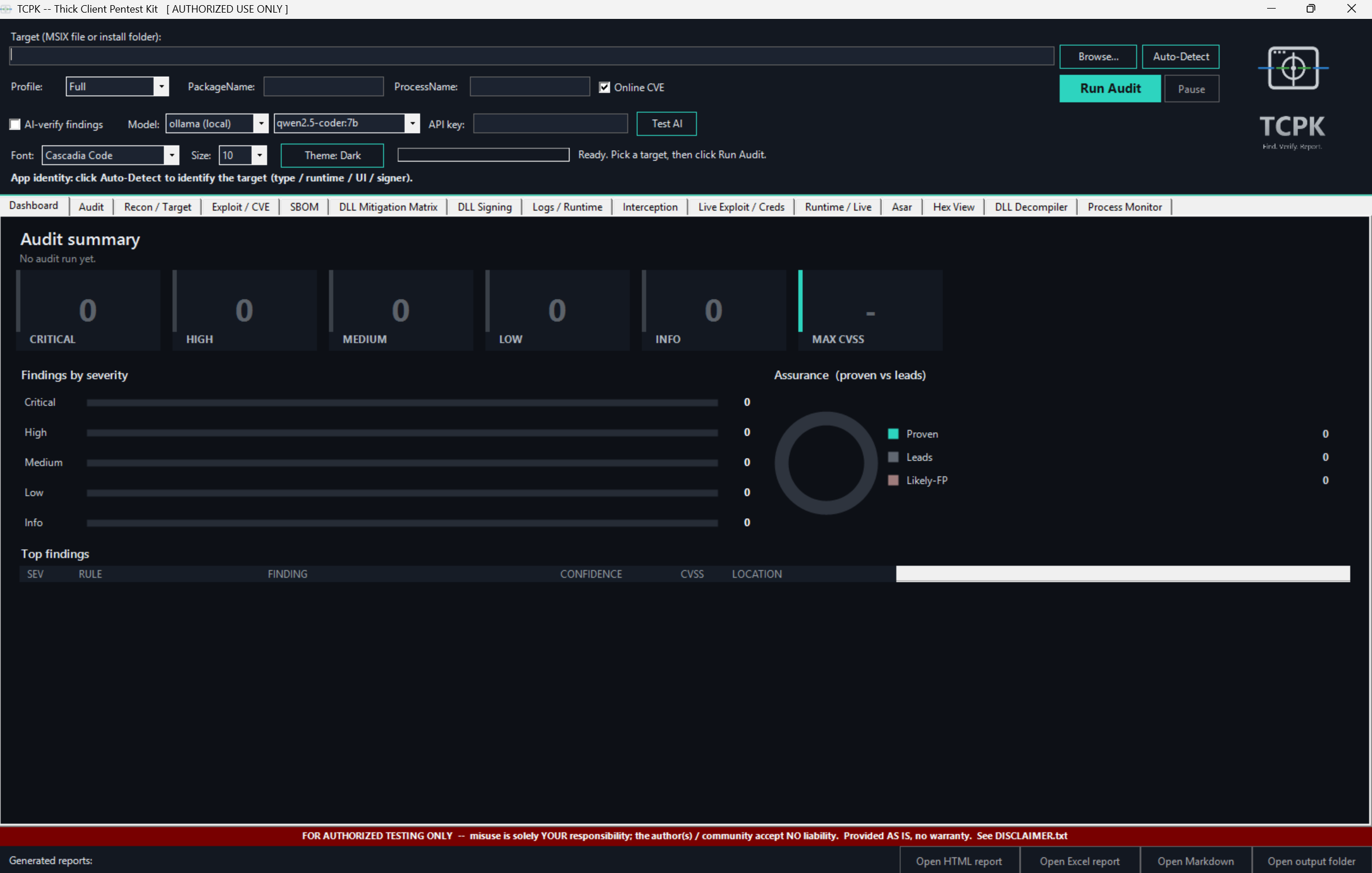The image size is (1372, 873).
Task: Switch to the Runtime / Live tab
Action: coord(838,207)
